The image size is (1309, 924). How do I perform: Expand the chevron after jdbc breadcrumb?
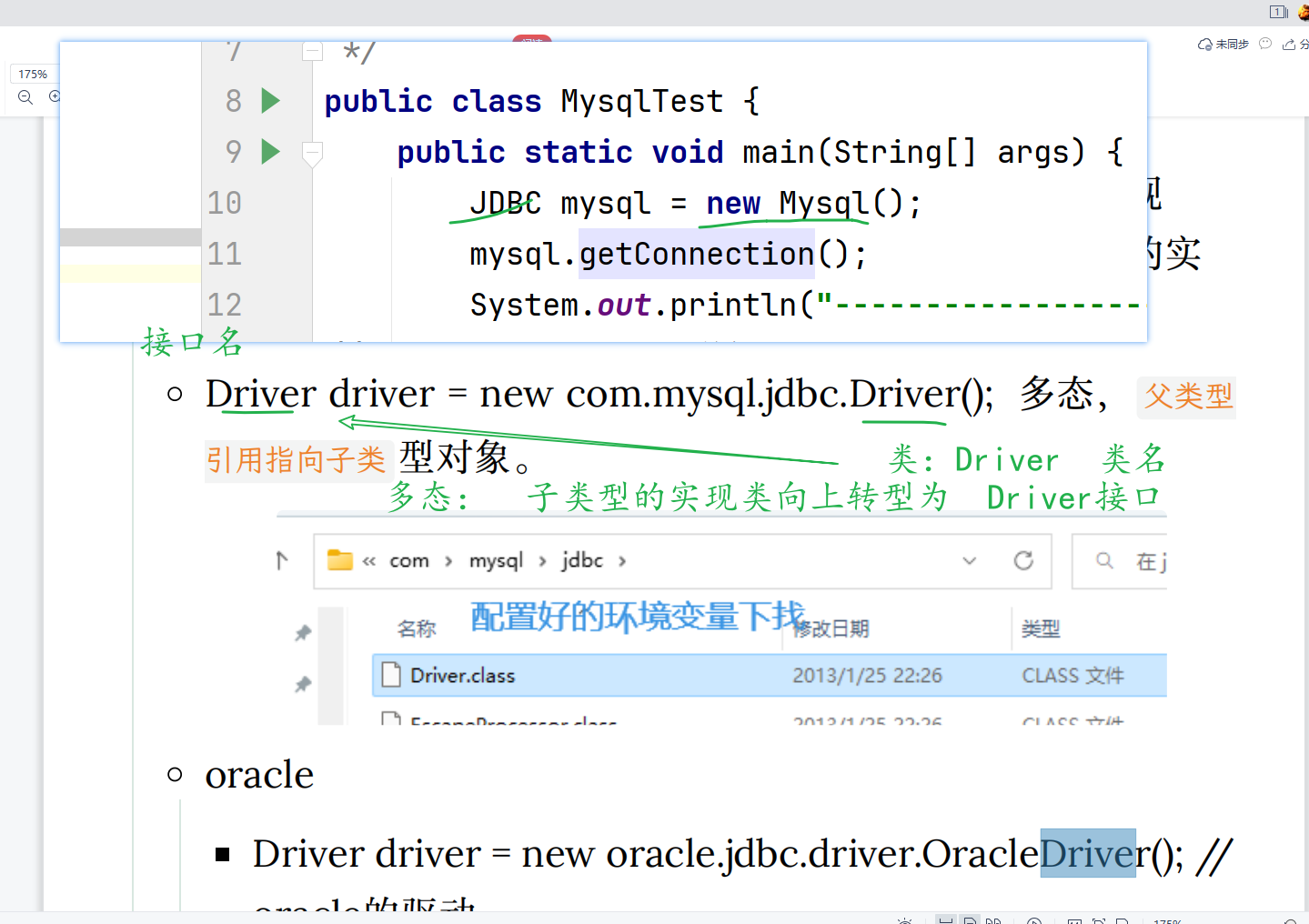(x=622, y=561)
